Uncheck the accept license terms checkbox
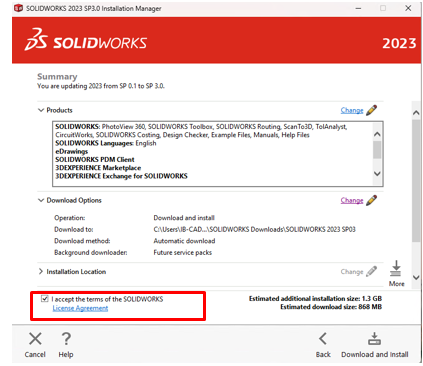 [x=45, y=299]
